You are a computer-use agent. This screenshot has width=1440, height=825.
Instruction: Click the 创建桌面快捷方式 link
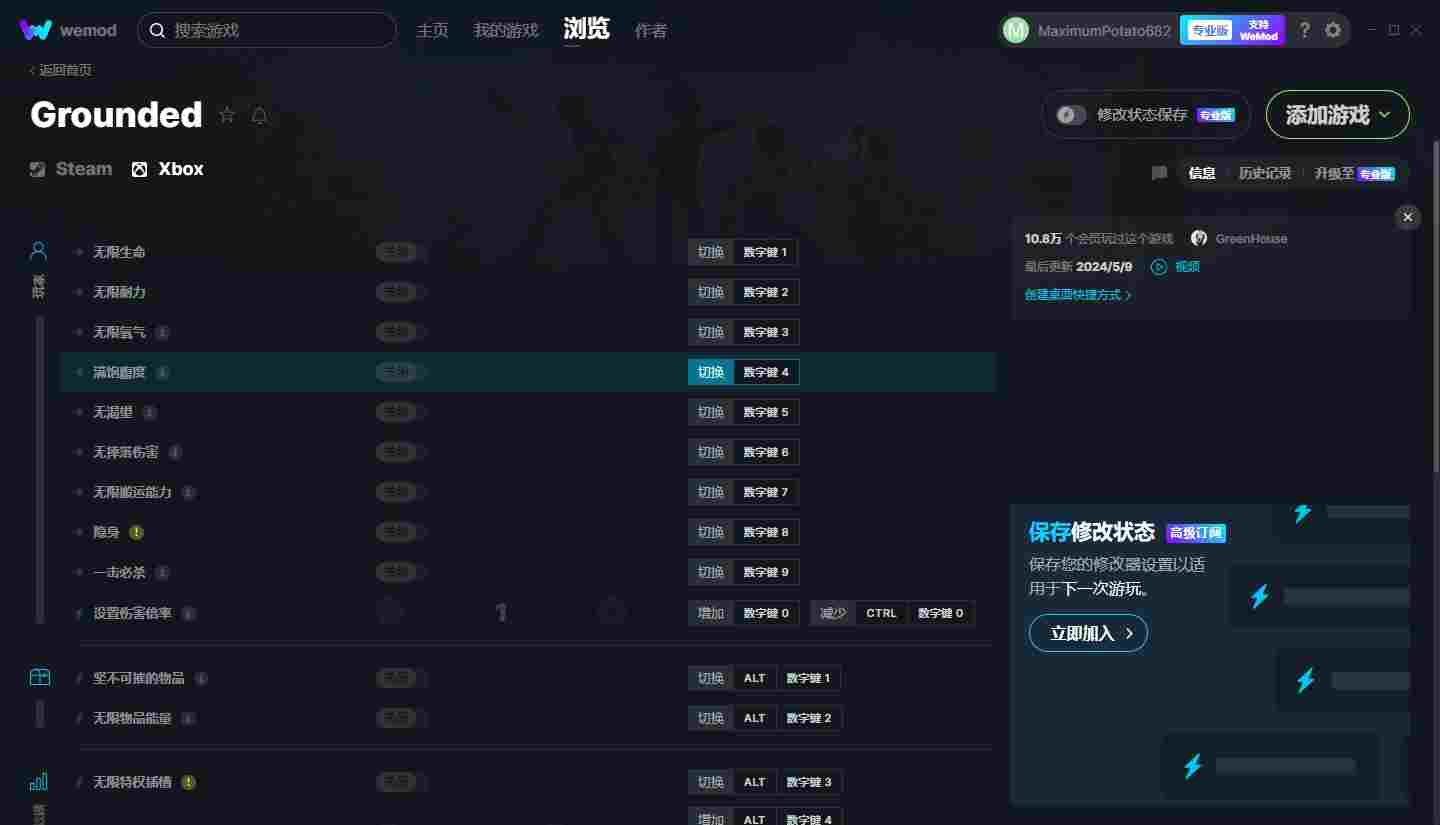tap(1078, 295)
